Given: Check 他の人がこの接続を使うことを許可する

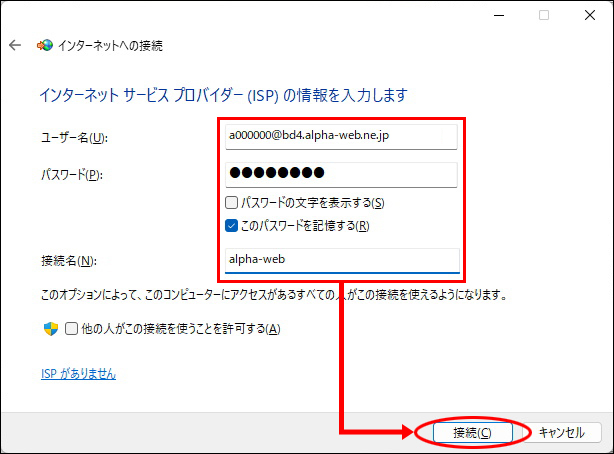Looking at the screenshot, I should (71, 328).
